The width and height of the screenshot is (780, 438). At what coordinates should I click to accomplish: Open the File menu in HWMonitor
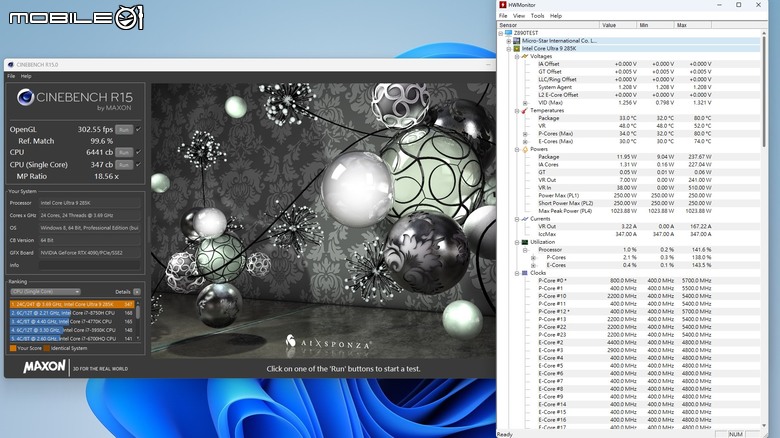click(503, 16)
